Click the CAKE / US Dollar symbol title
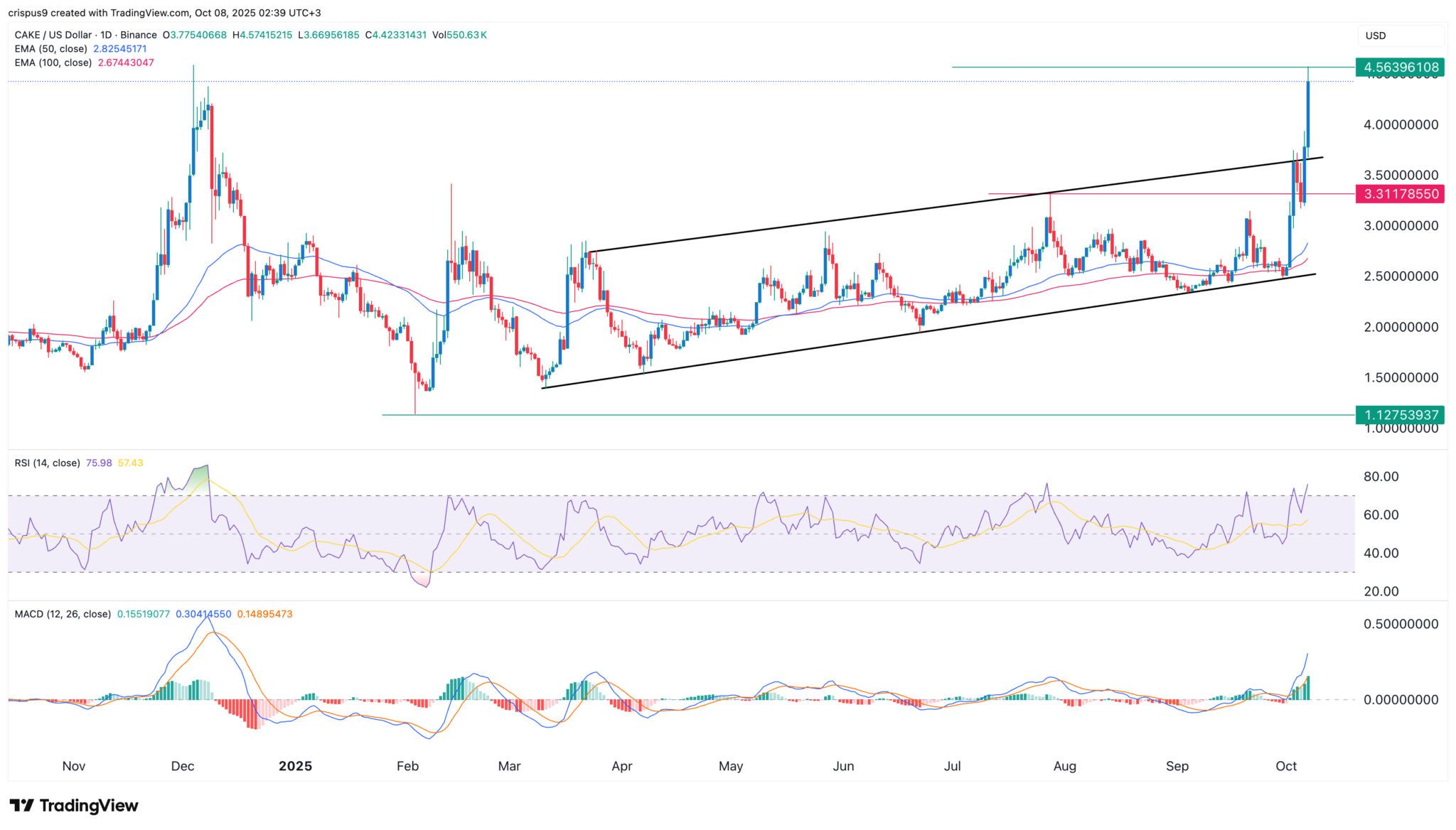This screenshot has width=1456, height=830. (58, 35)
